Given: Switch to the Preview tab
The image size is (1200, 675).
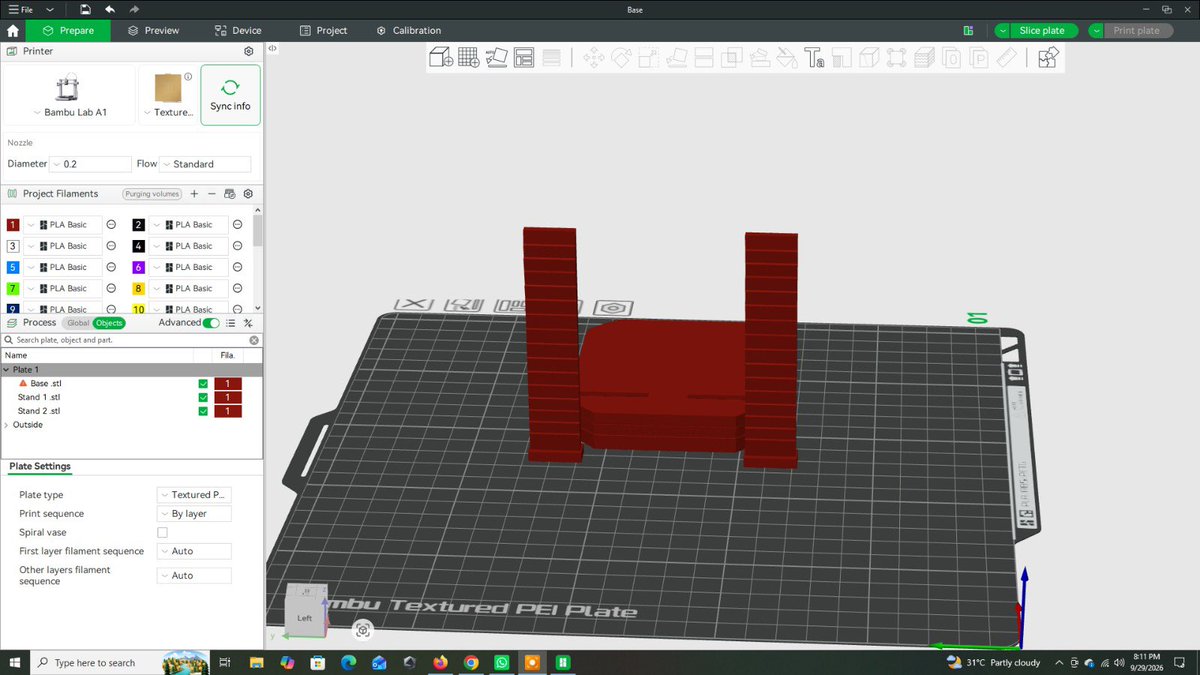Looking at the screenshot, I should (x=153, y=31).
